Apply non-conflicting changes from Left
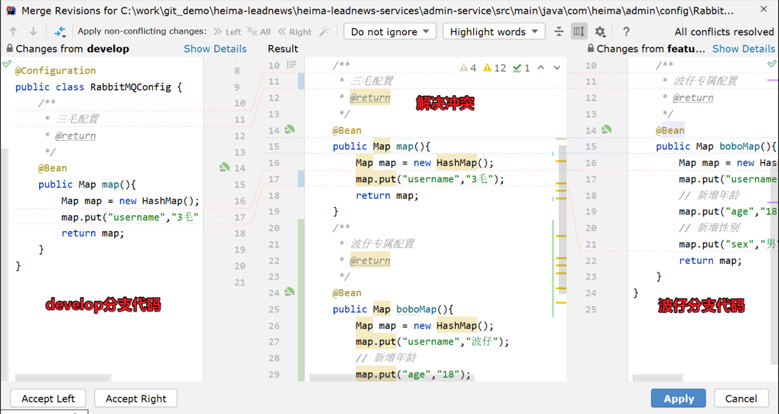Image resolution: width=779 pixels, height=414 pixels. tap(228, 32)
